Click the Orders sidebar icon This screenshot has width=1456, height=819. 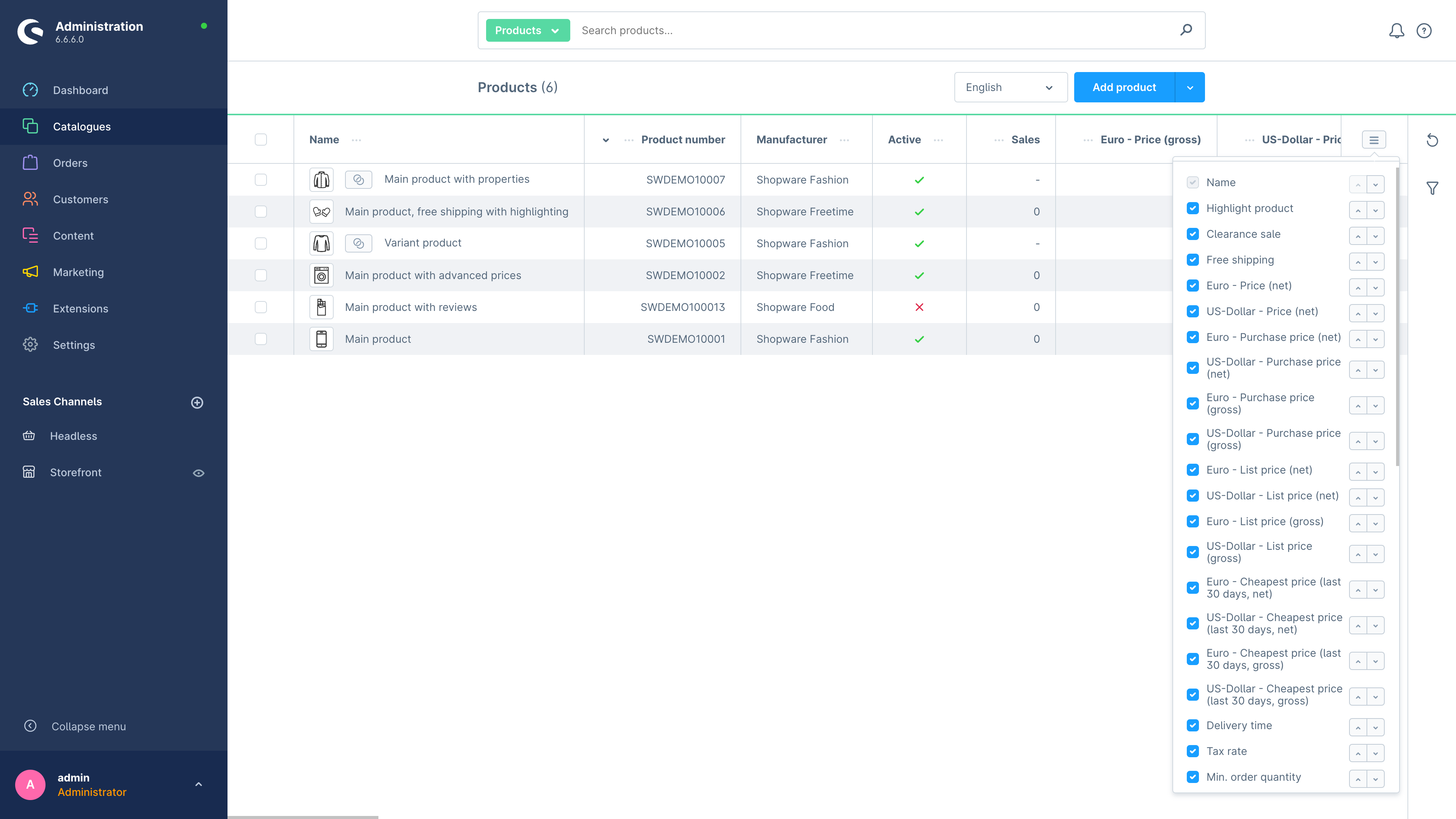(30, 163)
